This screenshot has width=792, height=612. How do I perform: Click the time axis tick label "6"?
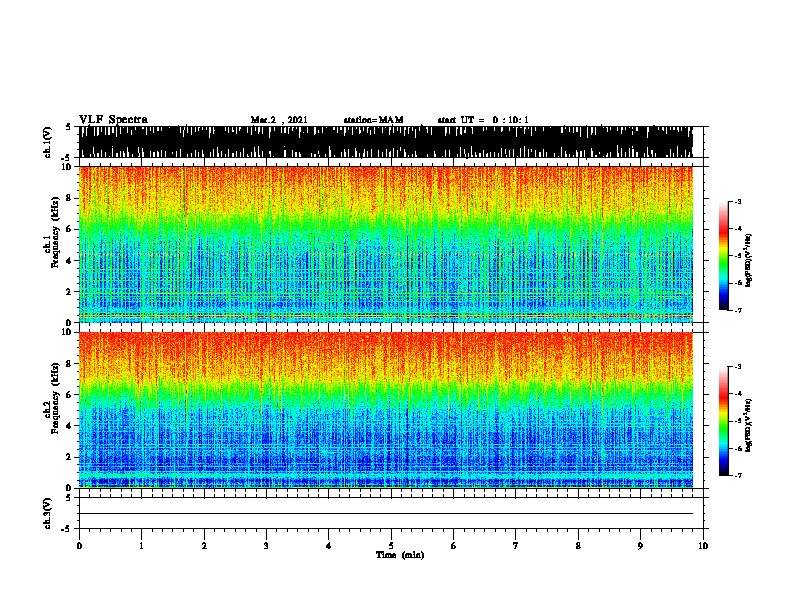454,546
